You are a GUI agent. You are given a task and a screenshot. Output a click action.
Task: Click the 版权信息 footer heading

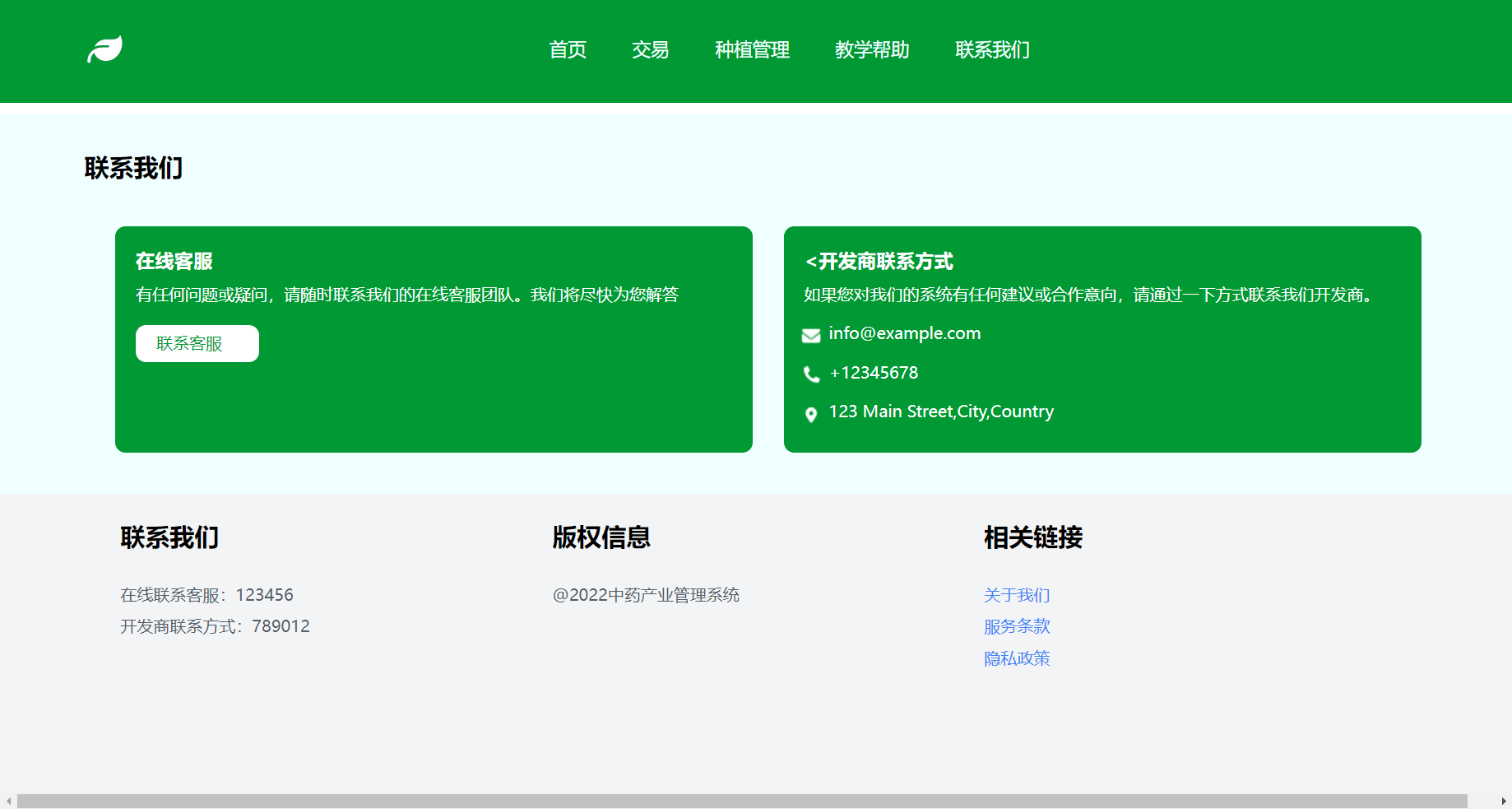(x=601, y=537)
